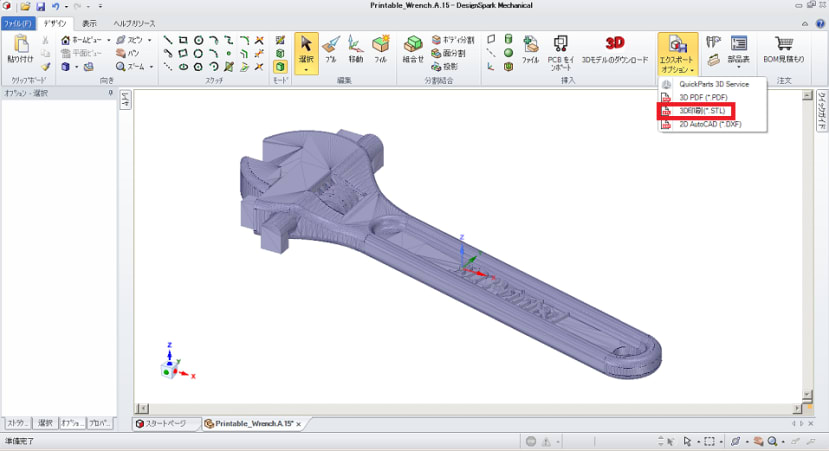
Task: Click the PCBをインポート import icon
Action: click(560, 52)
